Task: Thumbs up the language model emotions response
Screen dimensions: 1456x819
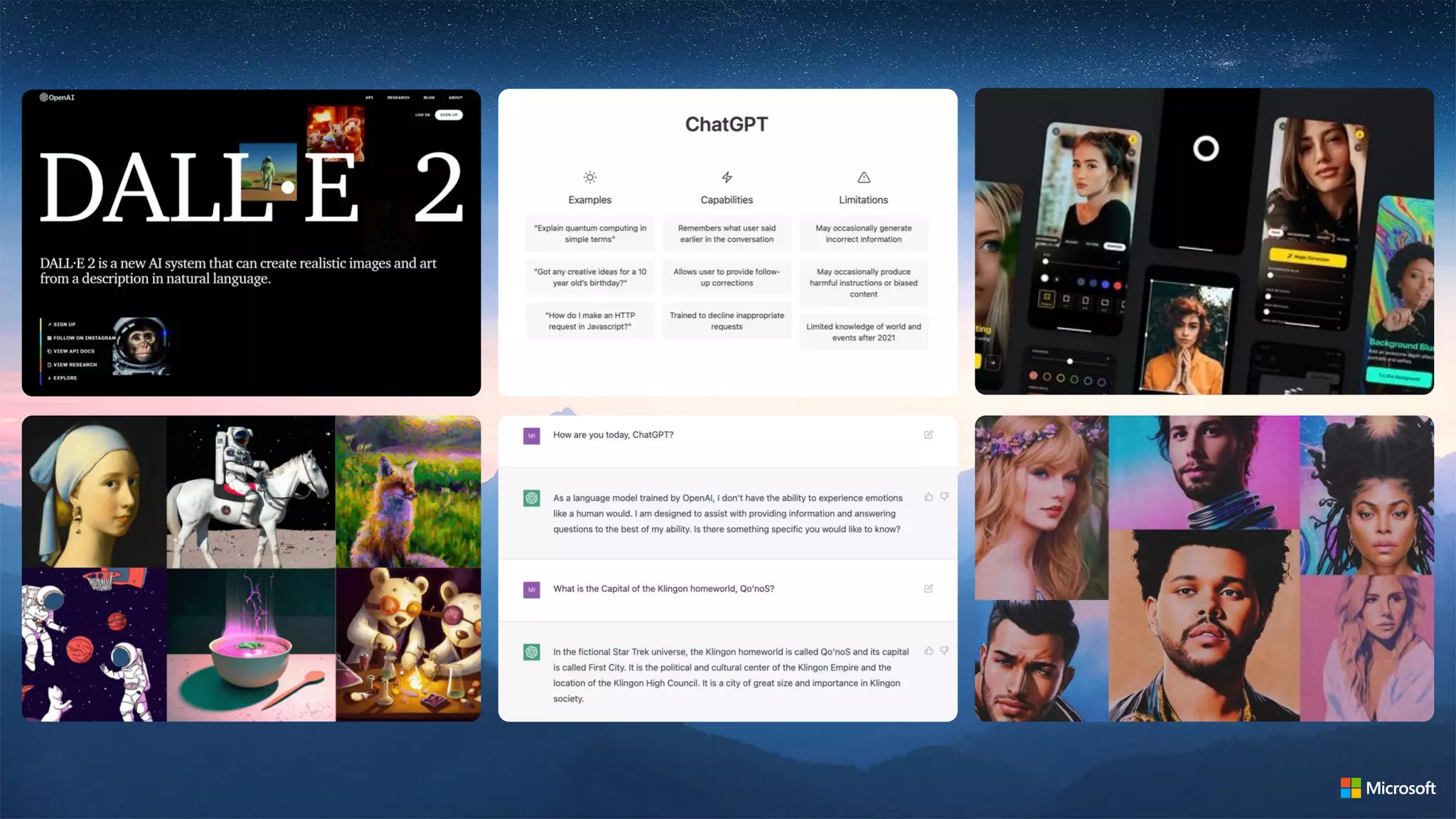Action: (928, 497)
